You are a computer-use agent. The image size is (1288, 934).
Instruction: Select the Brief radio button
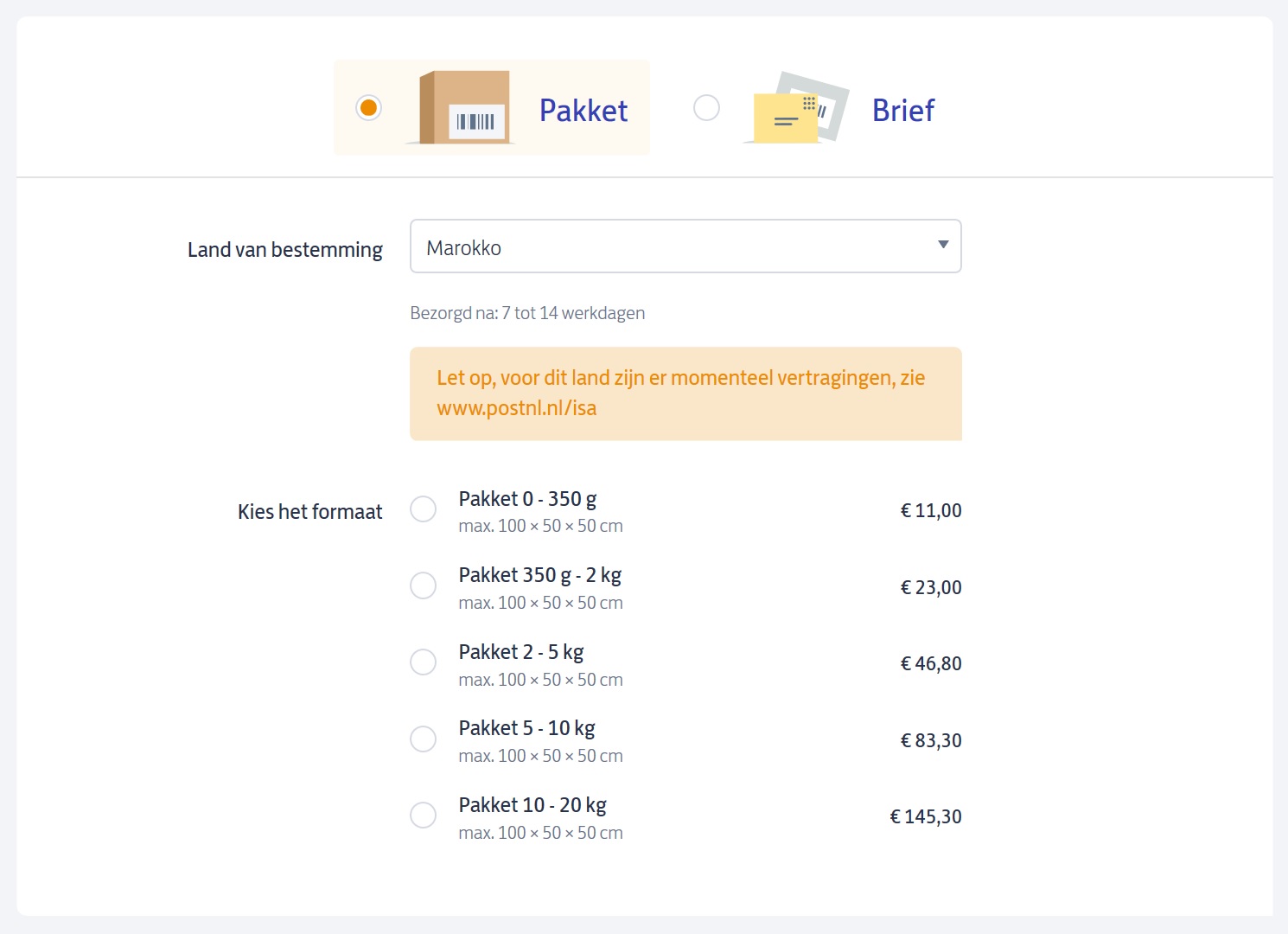[x=706, y=108]
